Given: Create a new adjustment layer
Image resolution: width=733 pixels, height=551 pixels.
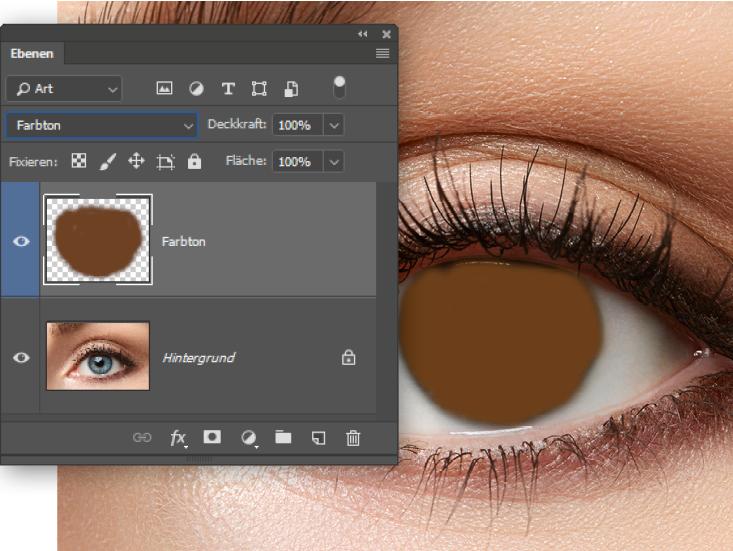Looking at the screenshot, I should click(x=248, y=437).
